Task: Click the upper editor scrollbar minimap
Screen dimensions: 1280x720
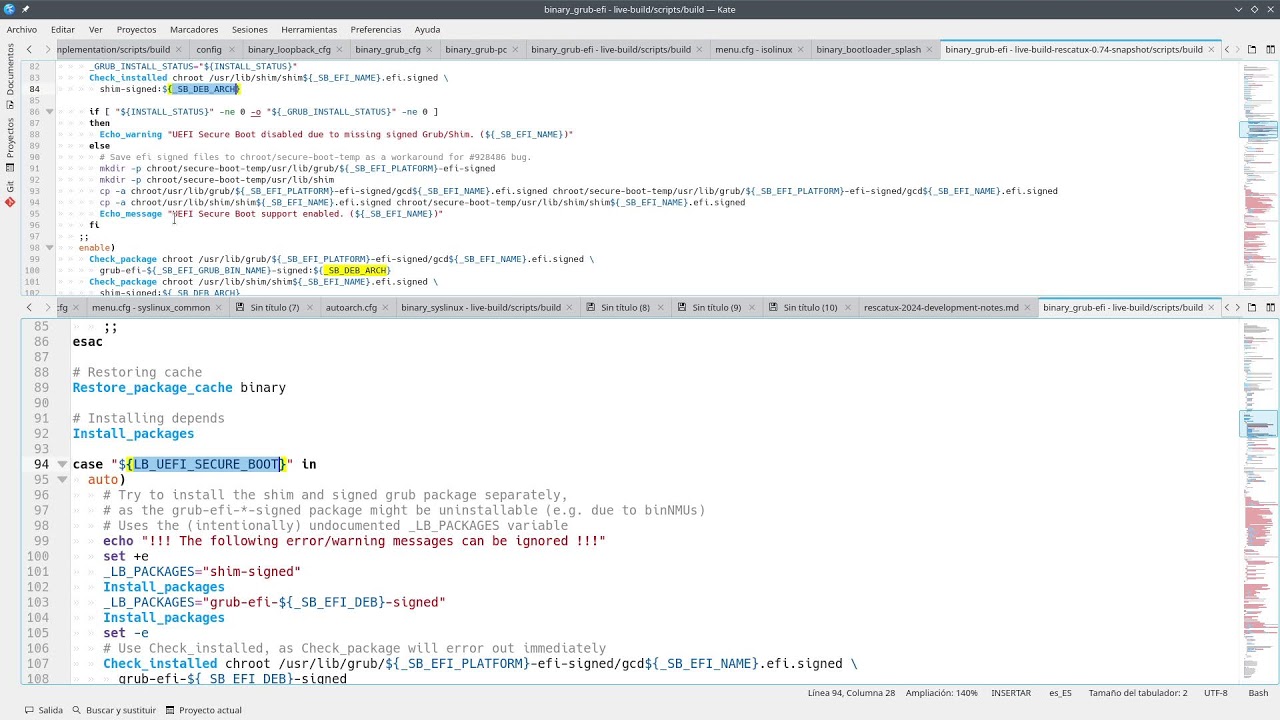Action: (x=1259, y=177)
